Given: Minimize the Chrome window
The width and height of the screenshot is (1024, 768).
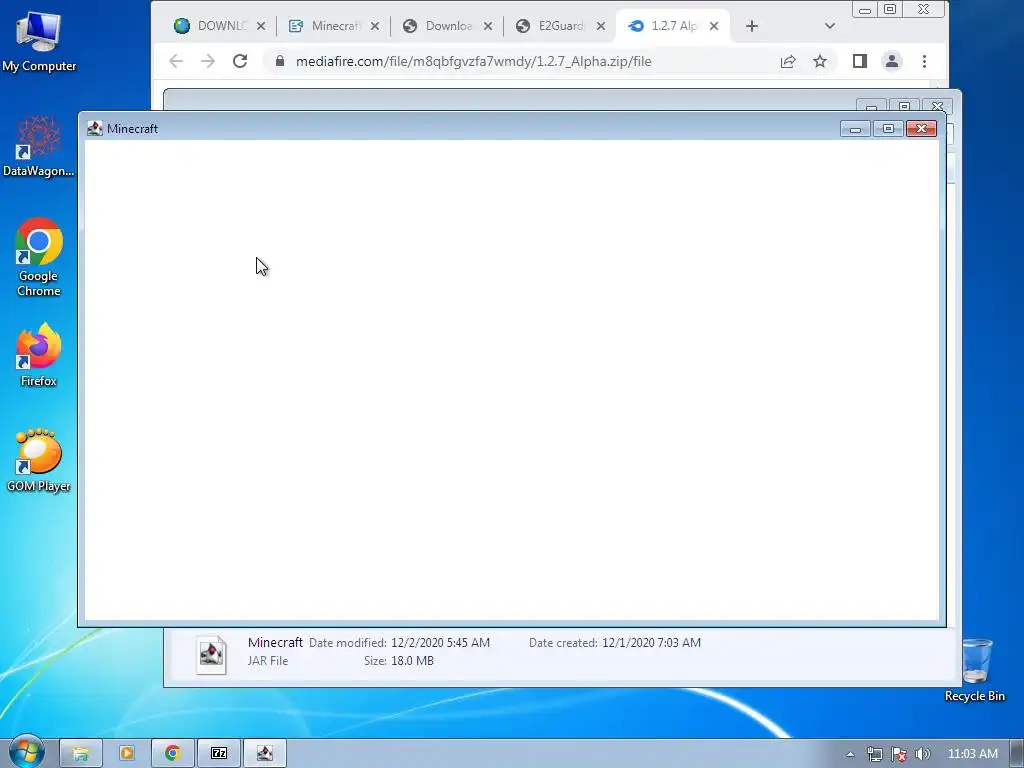Looking at the screenshot, I should (865, 10).
